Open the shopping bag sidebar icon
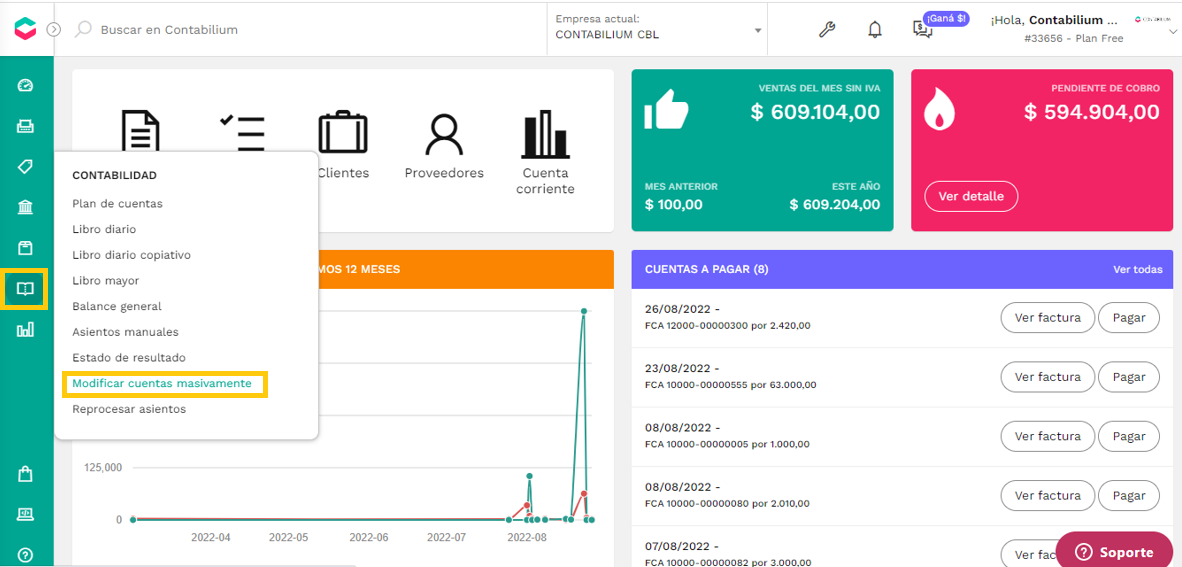 pyautogui.click(x=26, y=474)
